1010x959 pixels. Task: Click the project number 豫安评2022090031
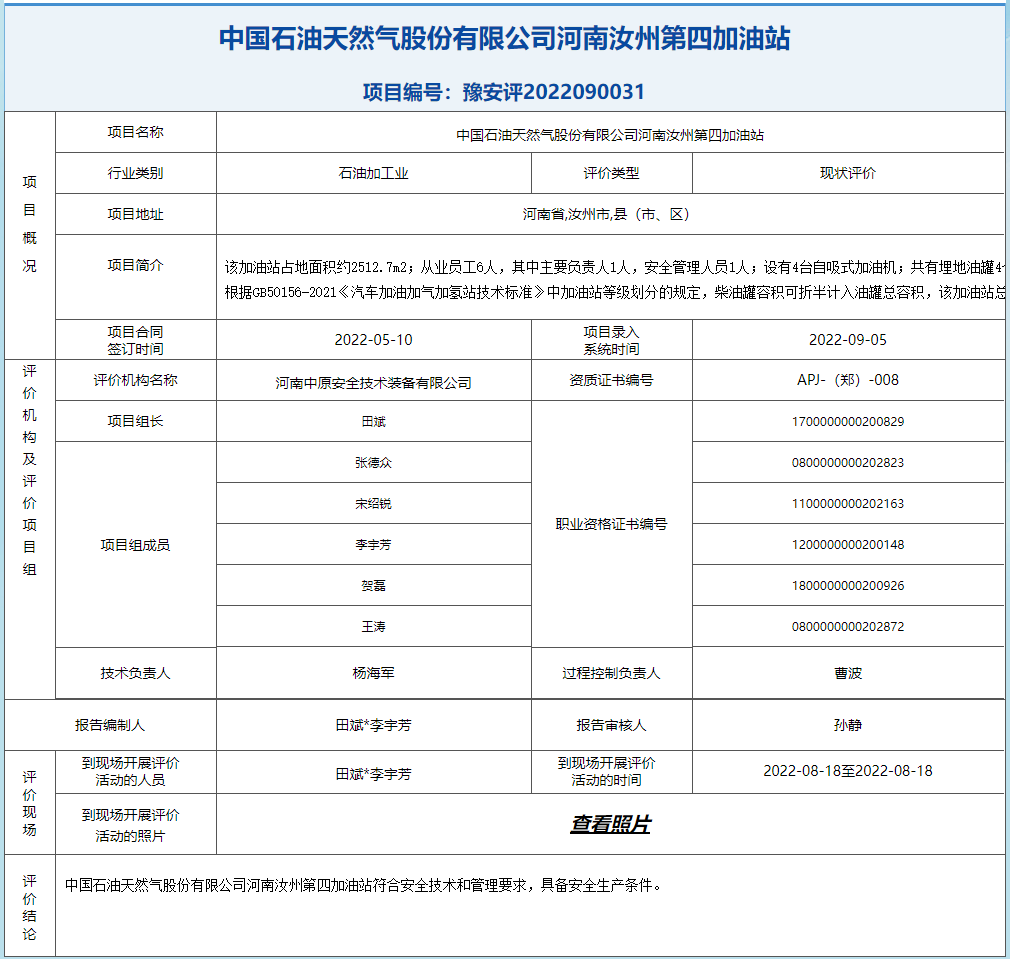[x=504, y=92]
